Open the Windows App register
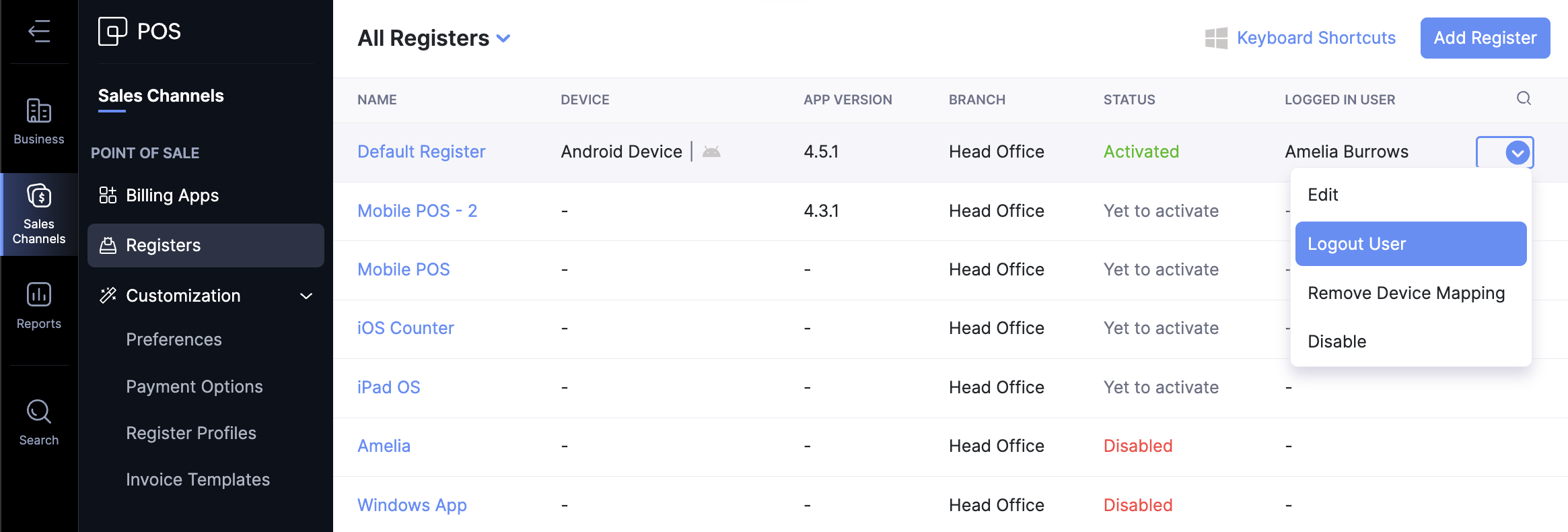Viewport: 1568px width, 532px height. click(x=412, y=505)
